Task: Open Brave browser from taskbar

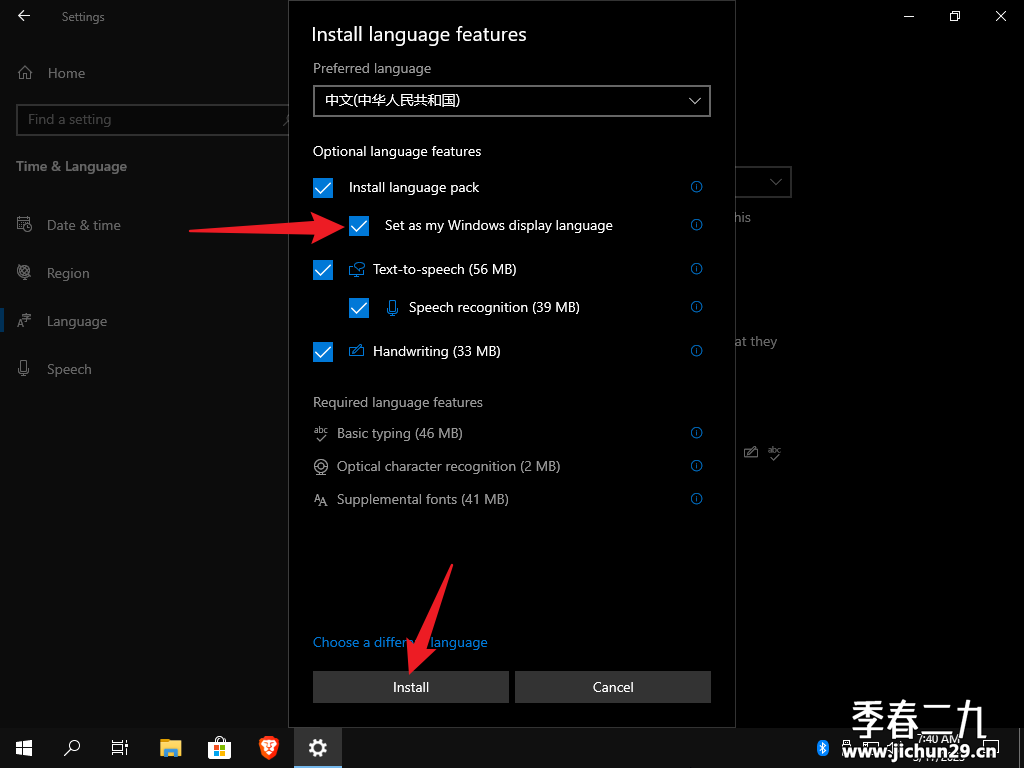Action: (268, 748)
